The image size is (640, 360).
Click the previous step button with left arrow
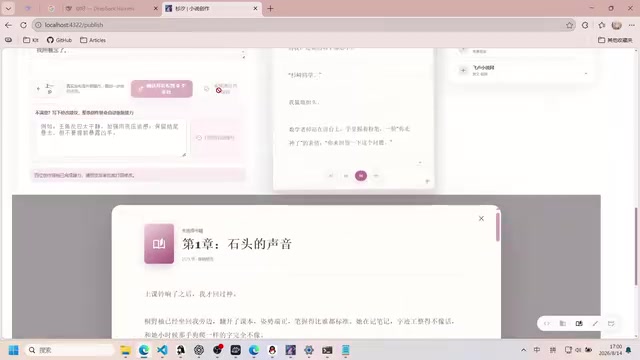click(x=46, y=89)
